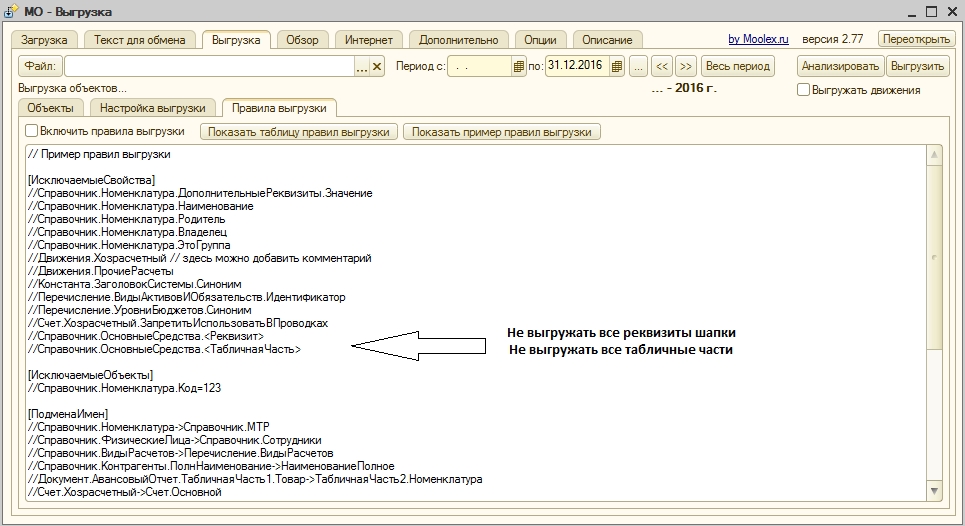Click line //Константа.ЗаголовокСистемы.Синоним

[135, 284]
